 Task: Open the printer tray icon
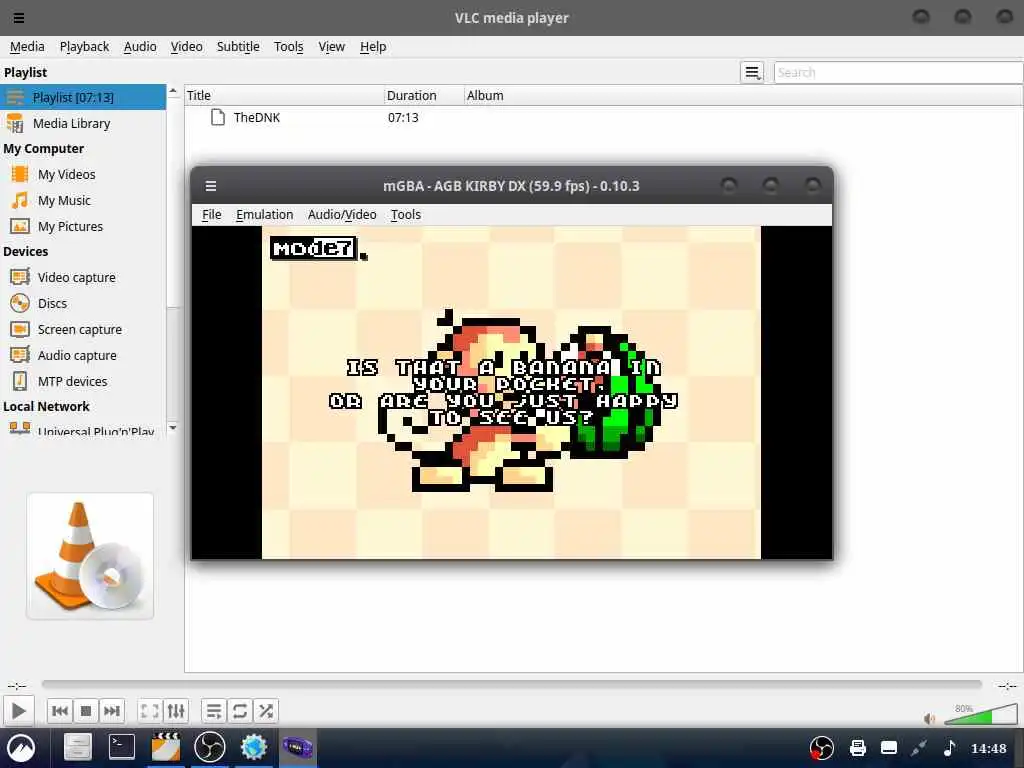coord(857,748)
